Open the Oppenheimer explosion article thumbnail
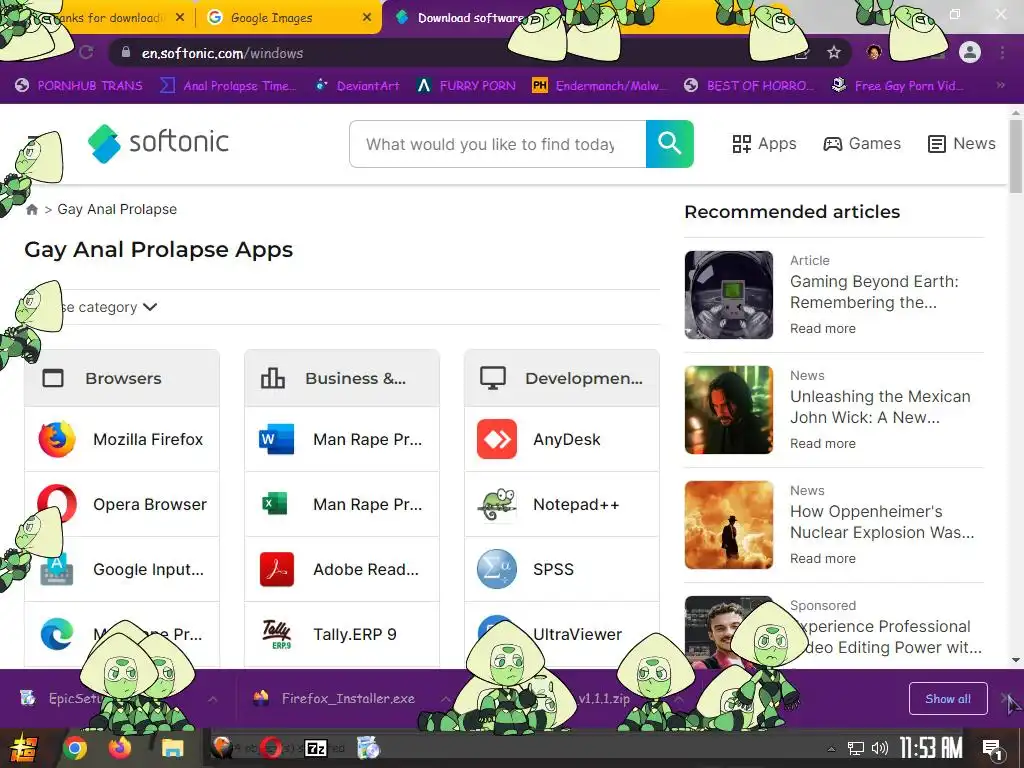Screen dimensions: 1024x768 point(729,524)
